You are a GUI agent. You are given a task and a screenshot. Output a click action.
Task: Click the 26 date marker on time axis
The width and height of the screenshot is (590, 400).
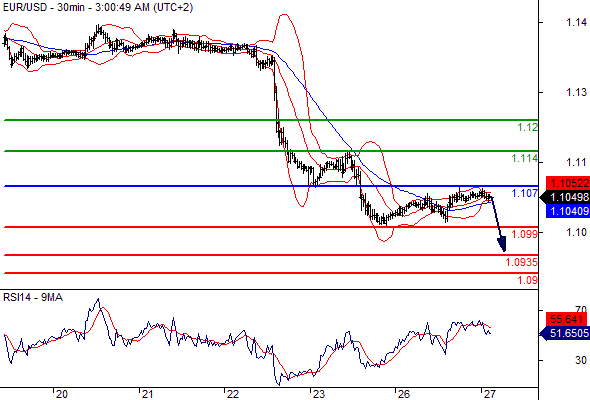pyautogui.click(x=403, y=394)
